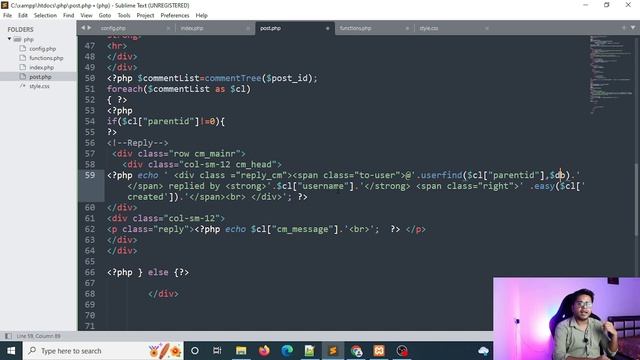Image resolution: width=640 pixels, height=360 pixels.
Task: Open Chrome from the taskbar
Action: coord(356,351)
